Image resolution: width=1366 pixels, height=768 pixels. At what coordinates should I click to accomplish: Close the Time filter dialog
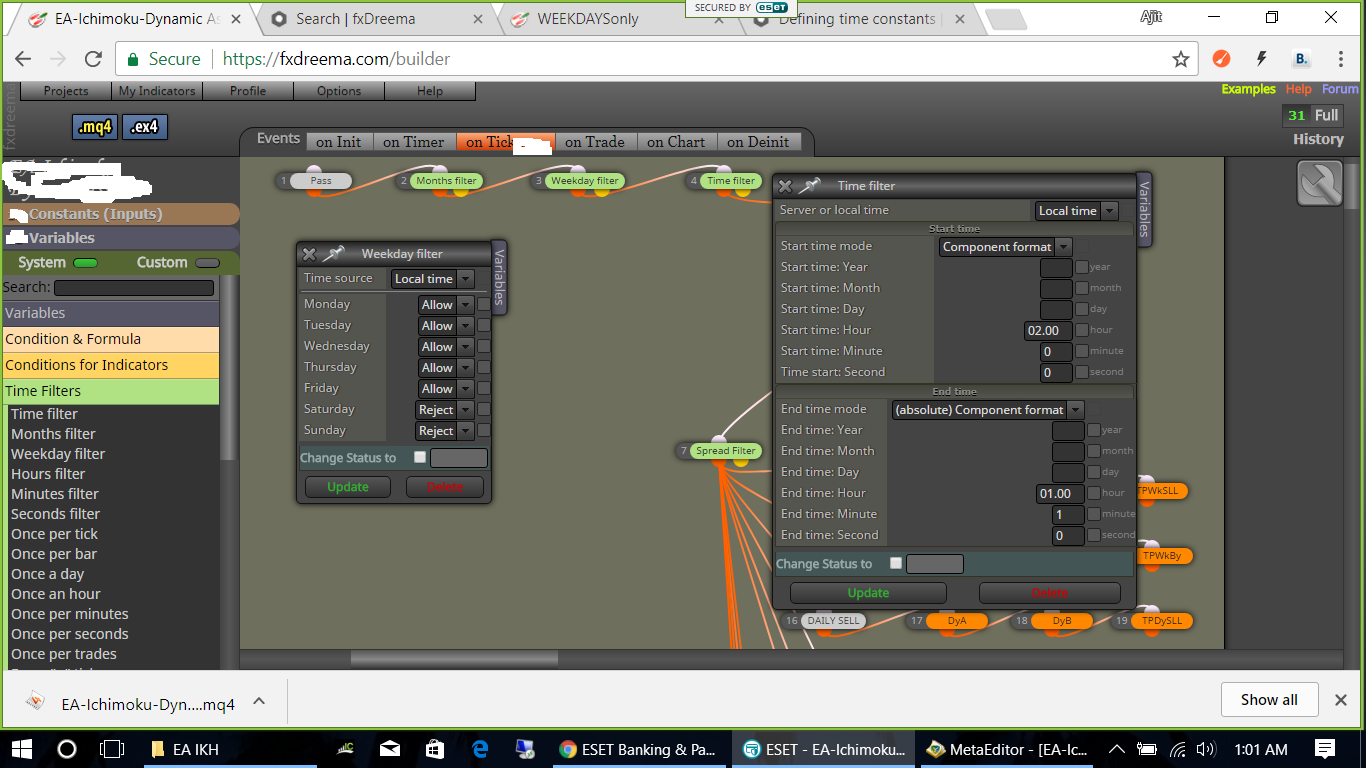pos(785,186)
